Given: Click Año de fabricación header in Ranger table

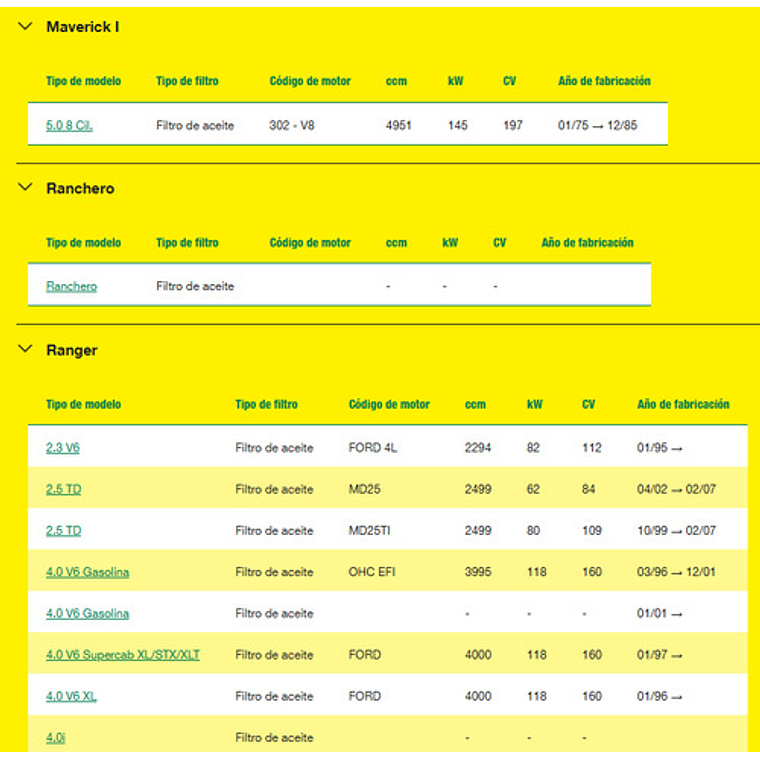Looking at the screenshot, I should coord(683,405).
